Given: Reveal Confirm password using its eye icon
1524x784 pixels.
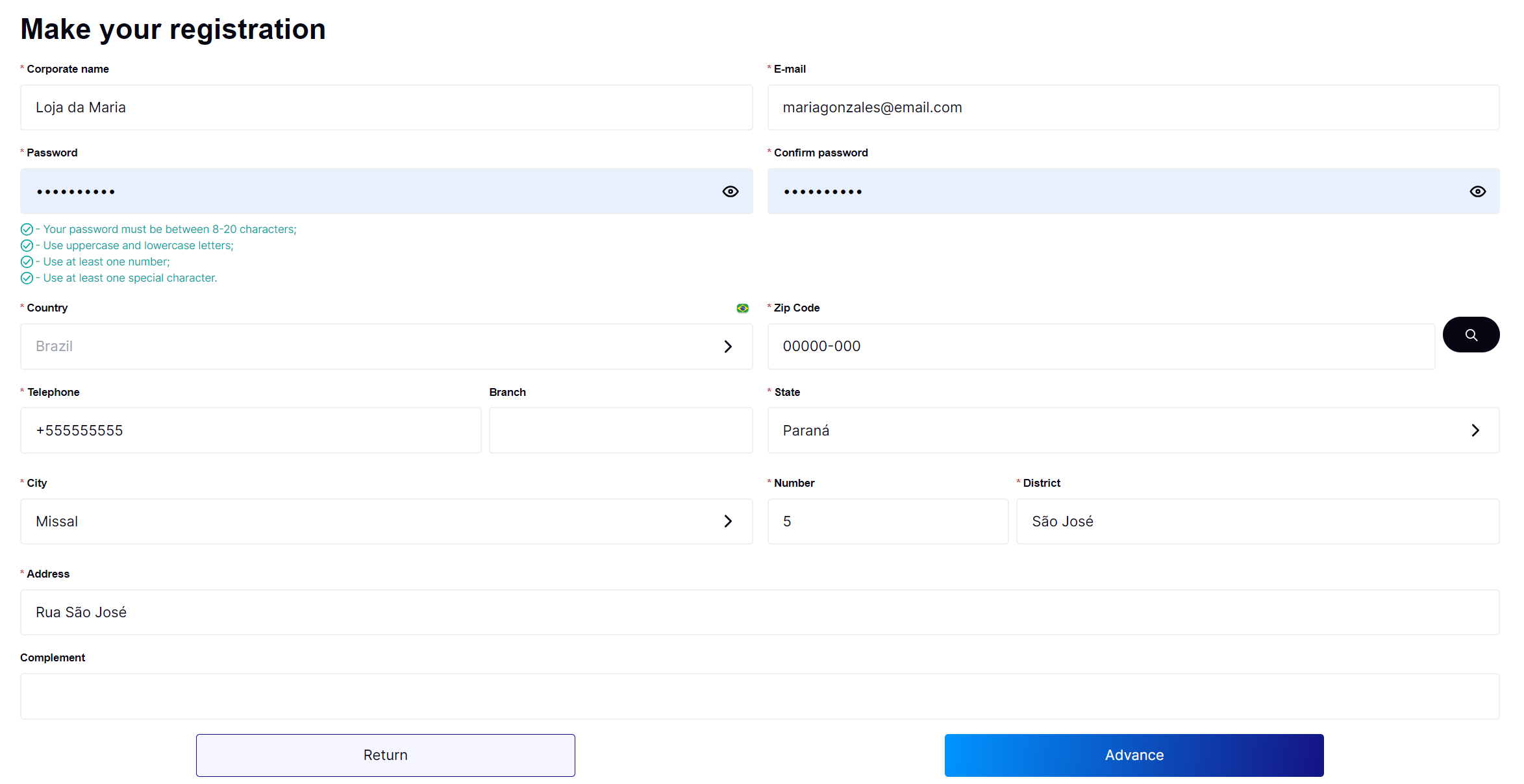Looking at the screenshot, I should (x=1478, y=191).
